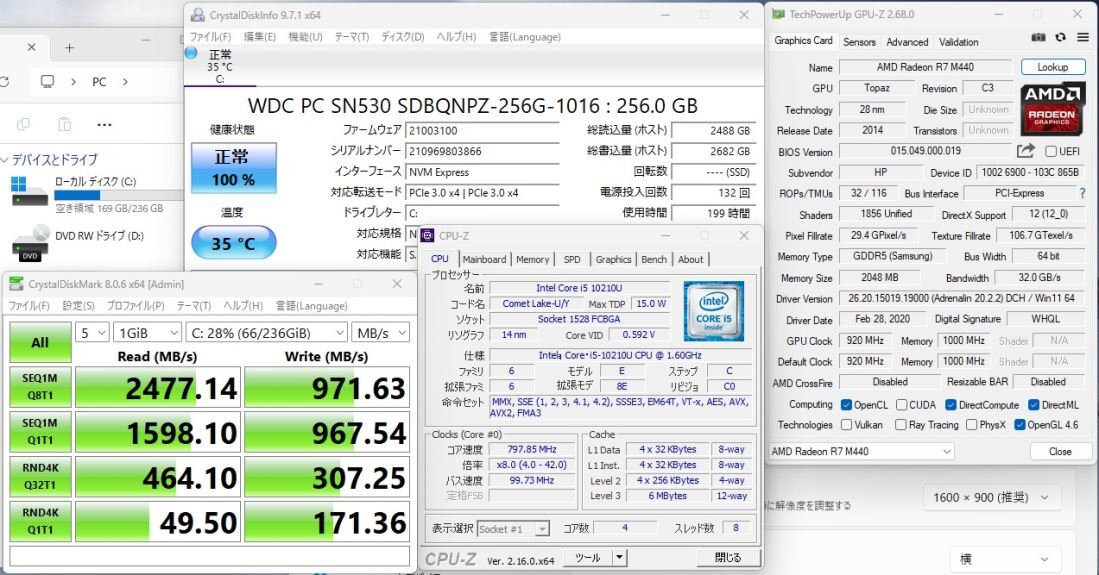Toggle DirectCompute checkbox
The height and width of the screenshot is (575, 1099).
pyautogui.click(x=950, y=405)
